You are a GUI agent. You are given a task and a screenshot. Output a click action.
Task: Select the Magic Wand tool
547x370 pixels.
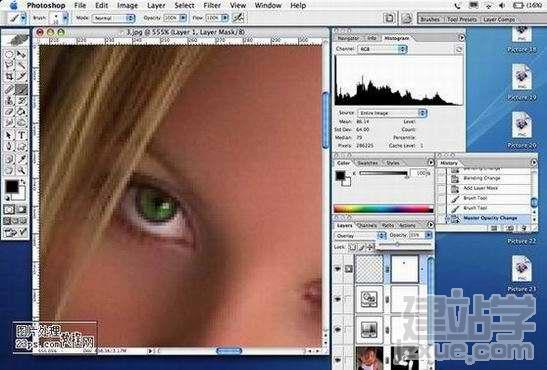tap(22, 65)
